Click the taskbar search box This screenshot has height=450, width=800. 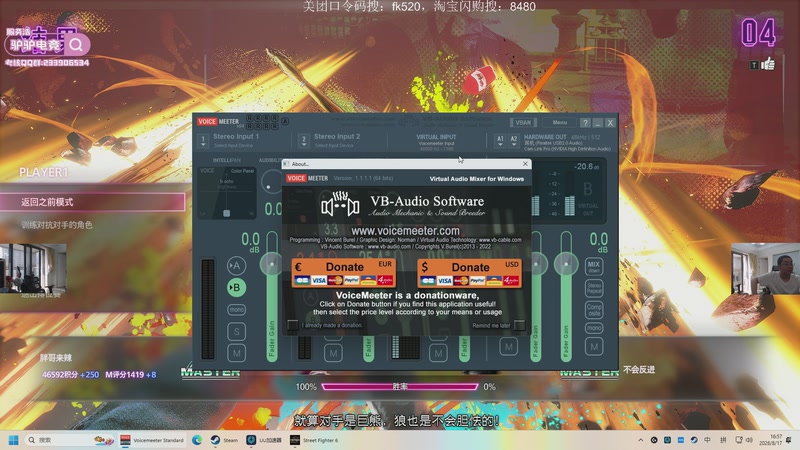[70, 440]
